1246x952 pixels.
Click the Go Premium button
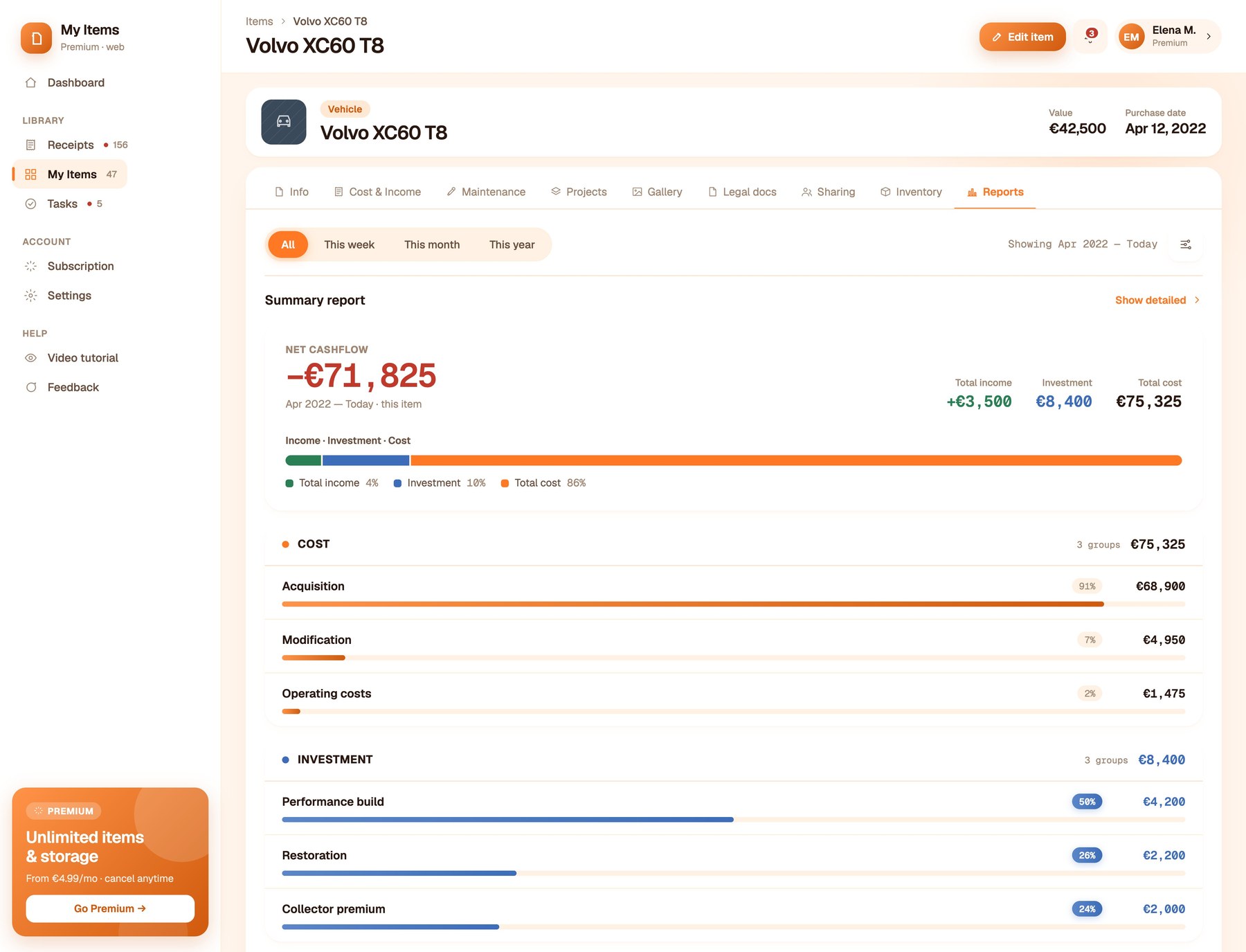tap(110, 908)
